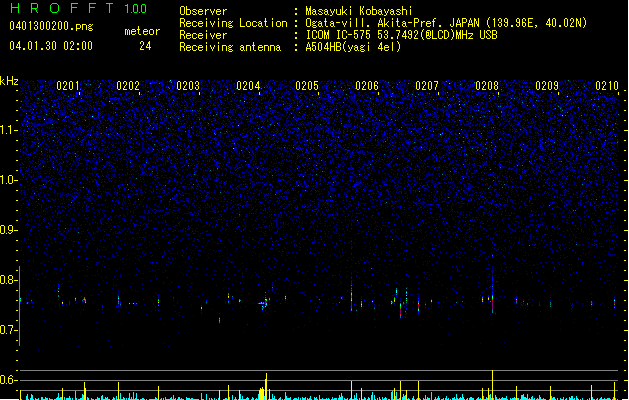Click the HROFFT 1.0.0 title text
Viewport: 629px width, 400px height.
coord(78,8)
